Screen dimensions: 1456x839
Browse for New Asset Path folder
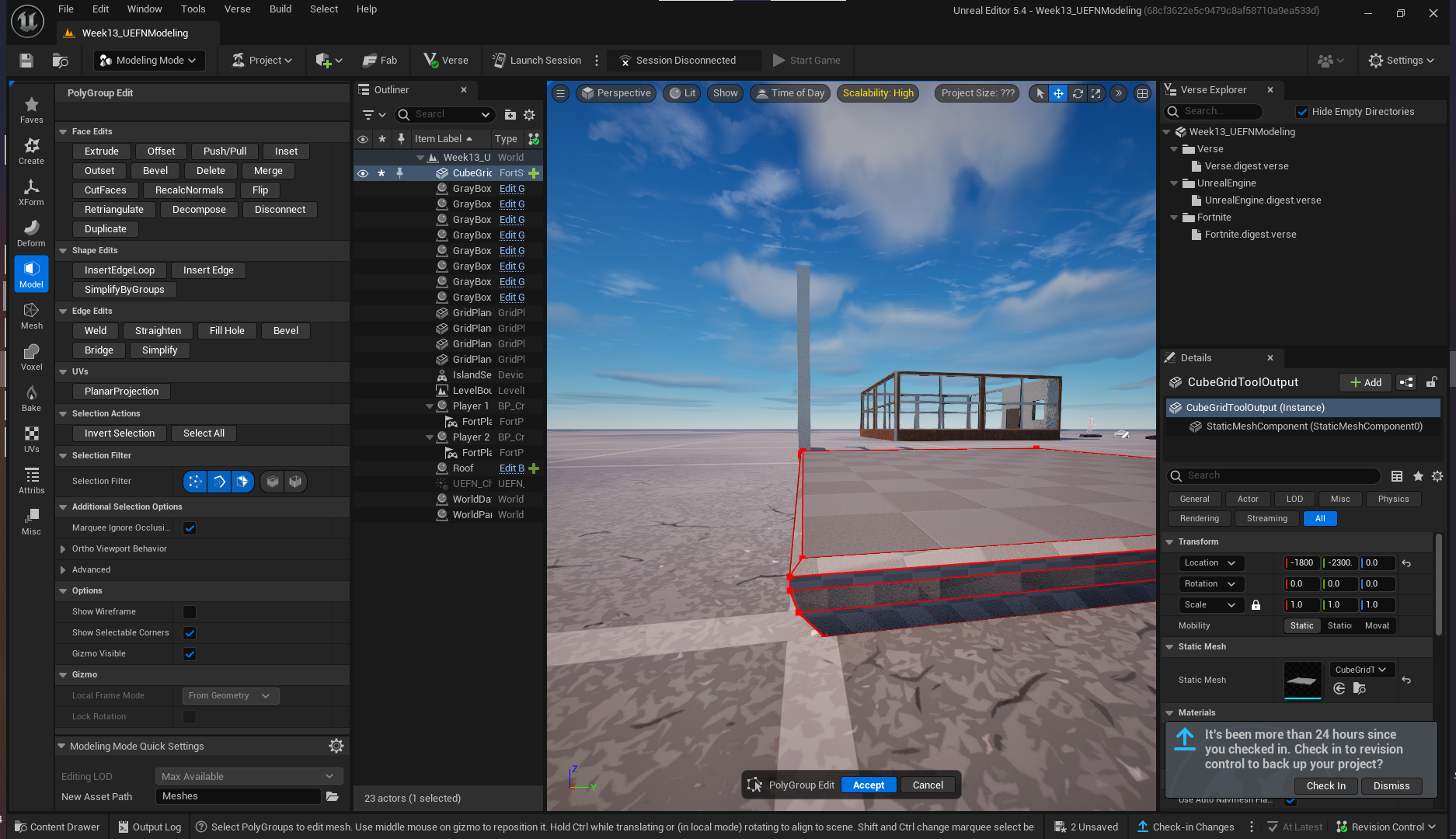[333, 796]
